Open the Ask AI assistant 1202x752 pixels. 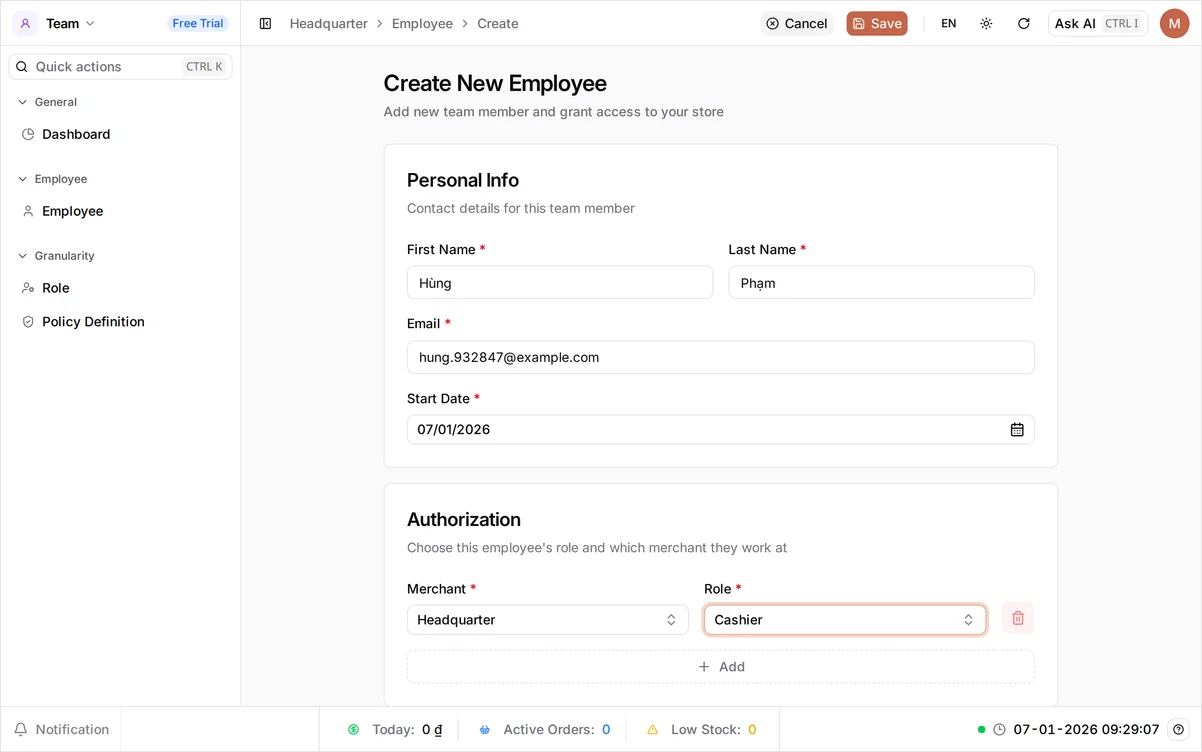click(1098, 23)
